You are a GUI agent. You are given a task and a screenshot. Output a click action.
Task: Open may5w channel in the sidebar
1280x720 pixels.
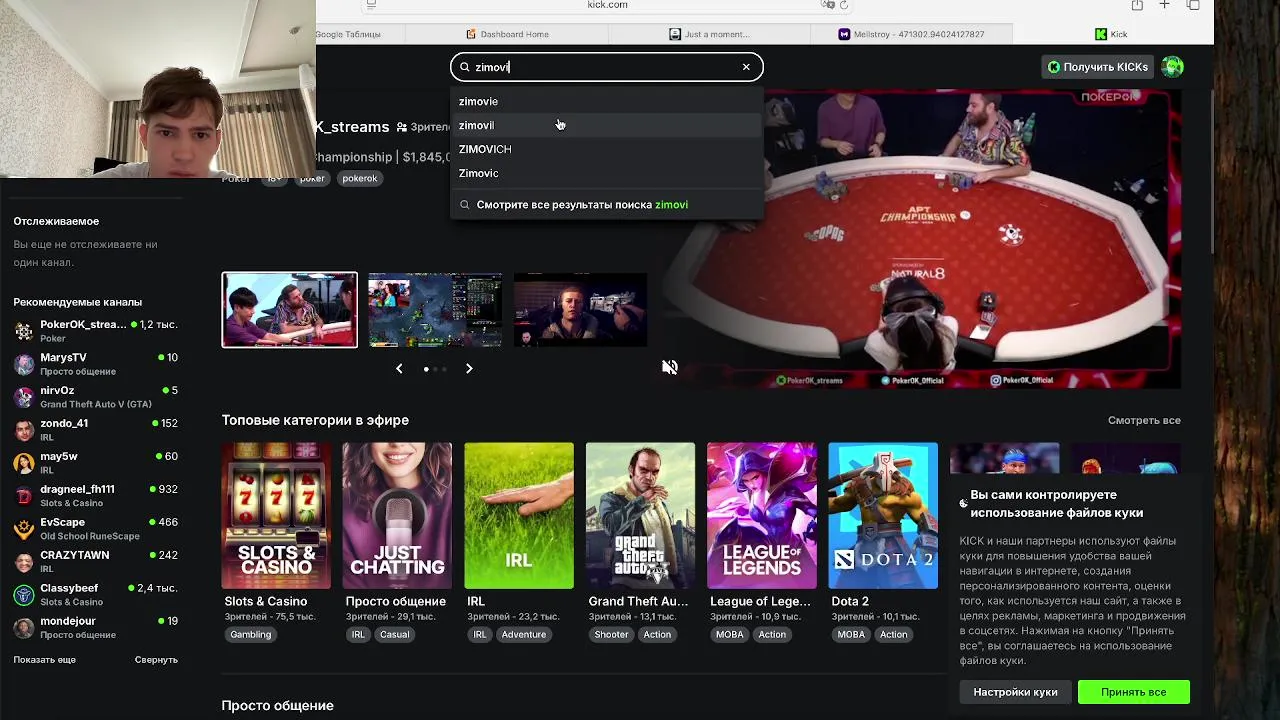coord(96,462)
